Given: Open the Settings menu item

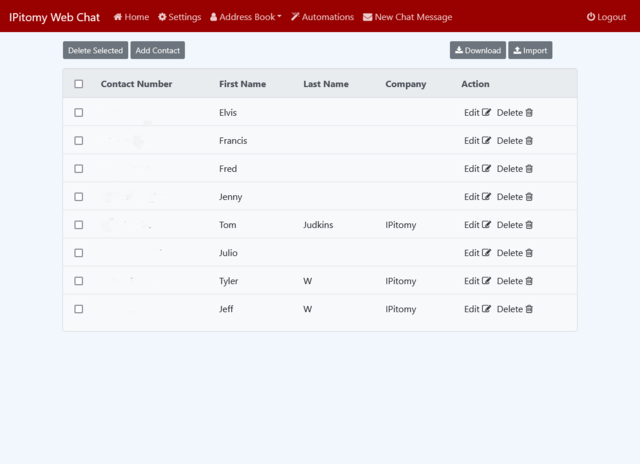Looking at the screenshot, I should pyautogui.click(x=180, y=17).
